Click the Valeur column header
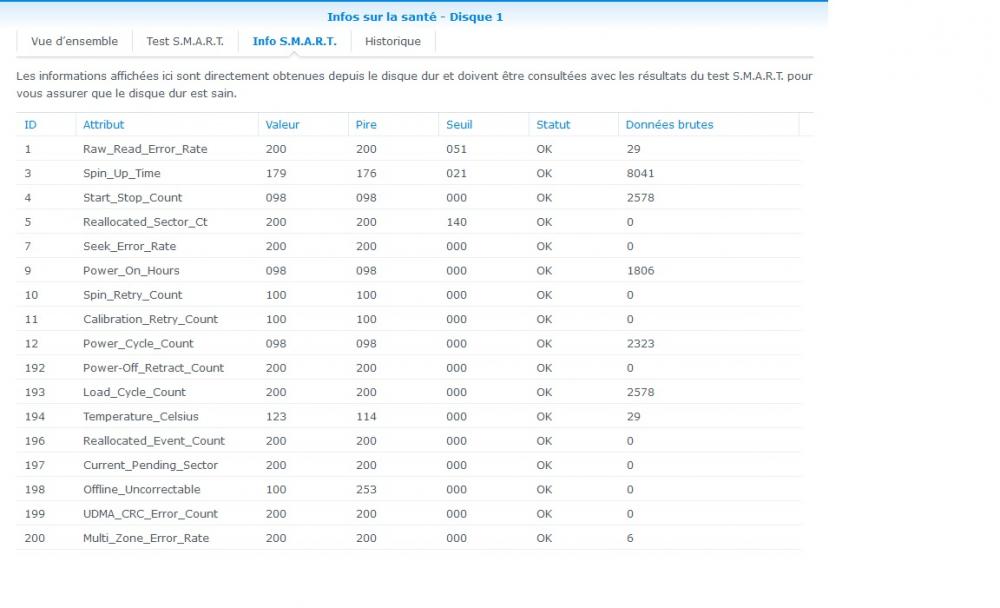This screenshot has width=1000, height=608. point(304,124)
